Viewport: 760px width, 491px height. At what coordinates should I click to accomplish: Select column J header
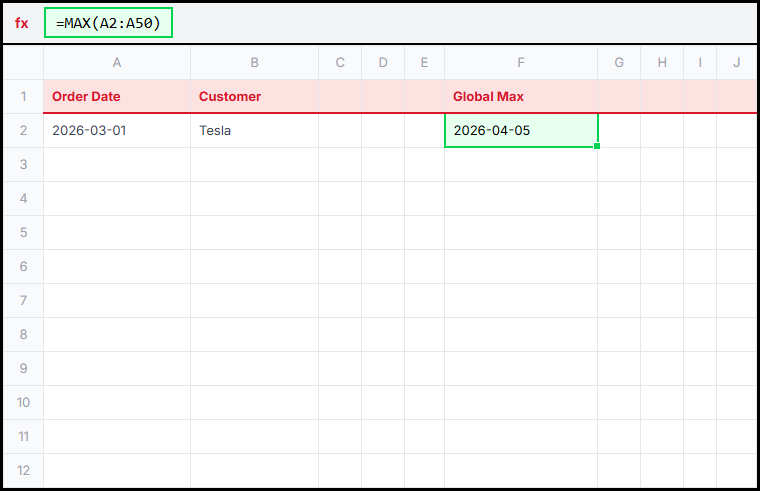[x=737, y=63]
